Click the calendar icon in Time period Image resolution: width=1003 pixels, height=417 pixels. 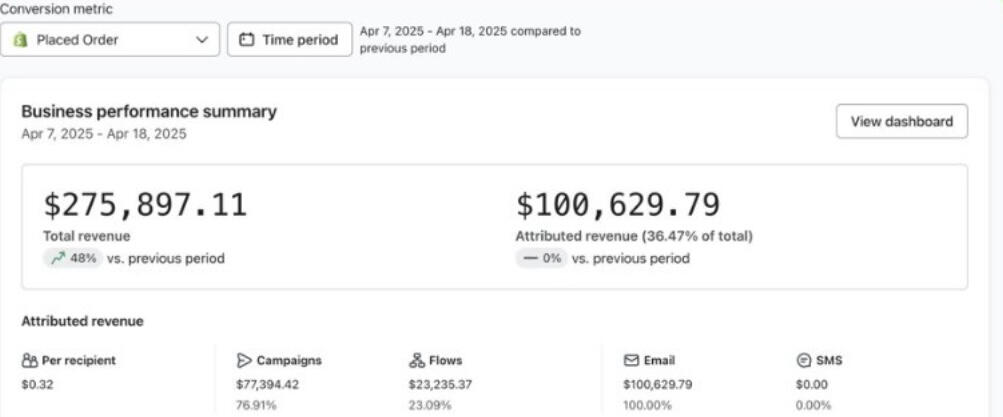pos(246,40)
